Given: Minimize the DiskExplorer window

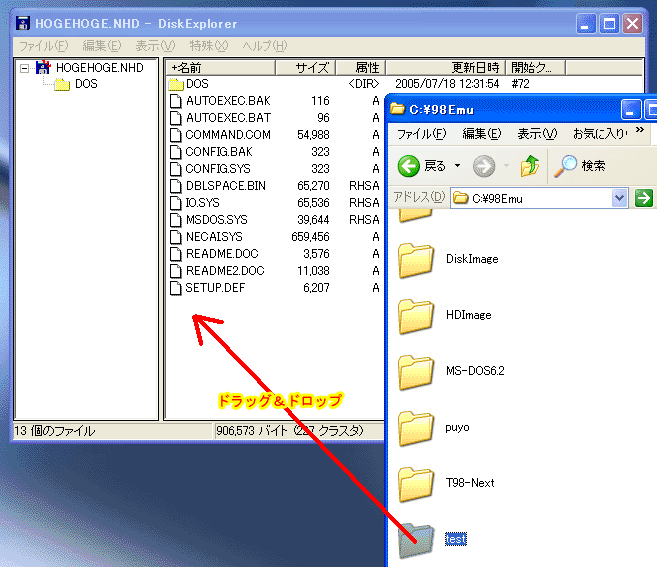Looking at the screenshot, I should 586,24.
